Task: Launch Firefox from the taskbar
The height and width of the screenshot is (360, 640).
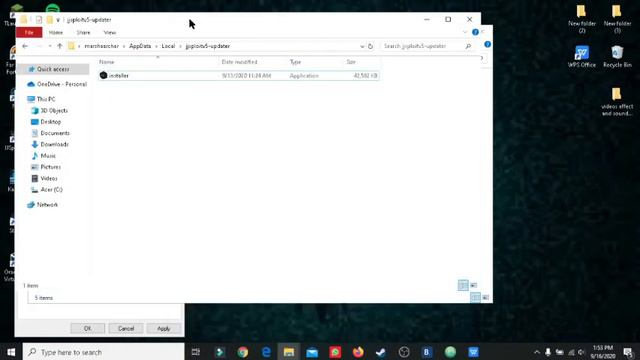Action: coord(358,352)
